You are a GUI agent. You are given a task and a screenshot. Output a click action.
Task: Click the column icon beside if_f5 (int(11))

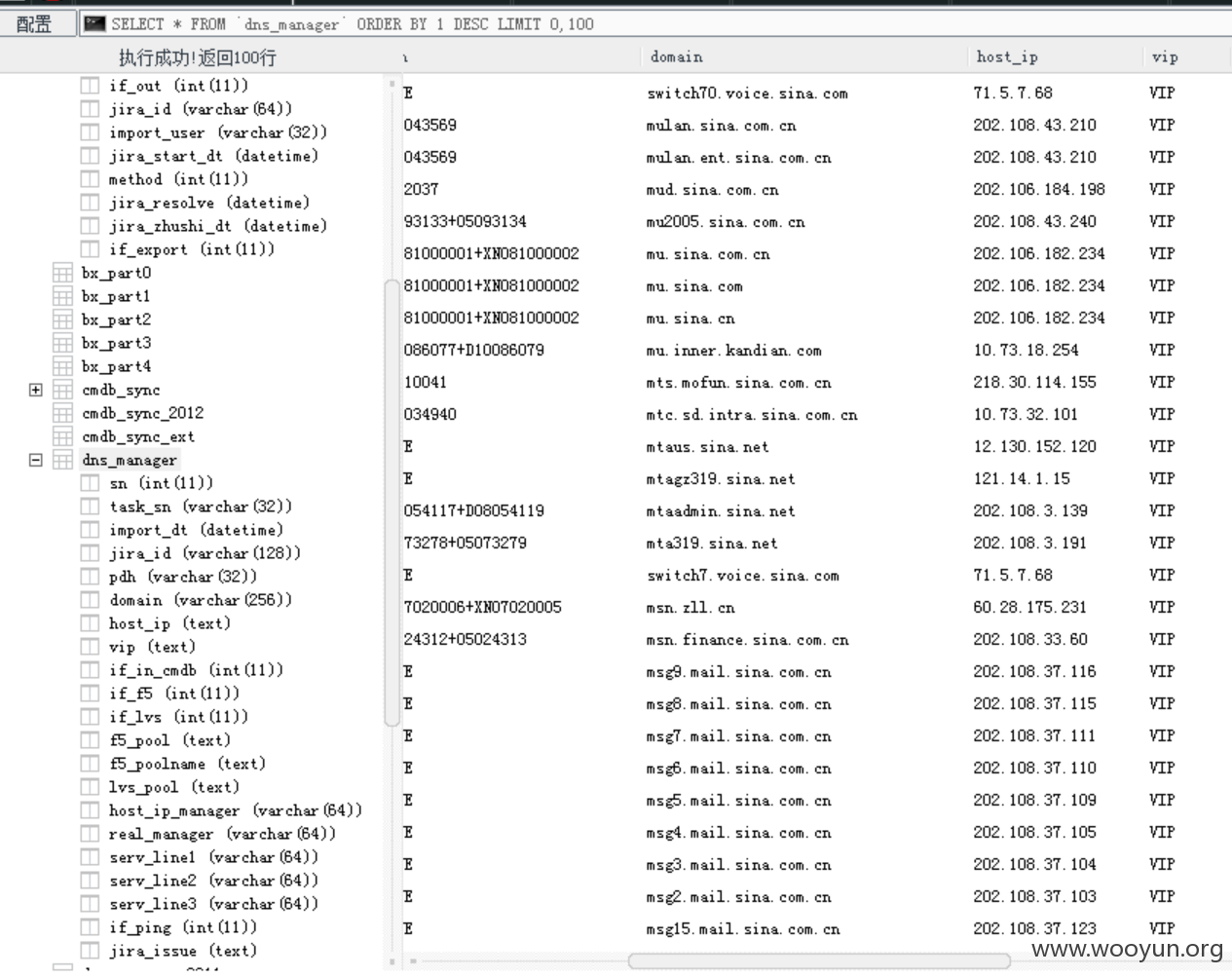[x=90, y=694]
